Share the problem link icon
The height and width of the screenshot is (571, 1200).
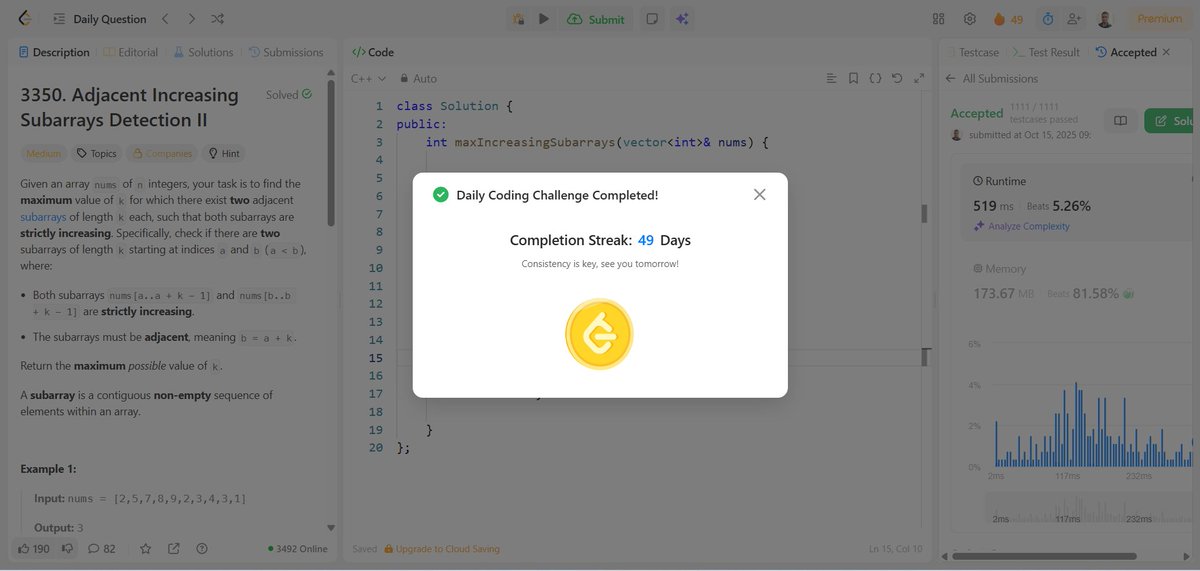(174, 548)
